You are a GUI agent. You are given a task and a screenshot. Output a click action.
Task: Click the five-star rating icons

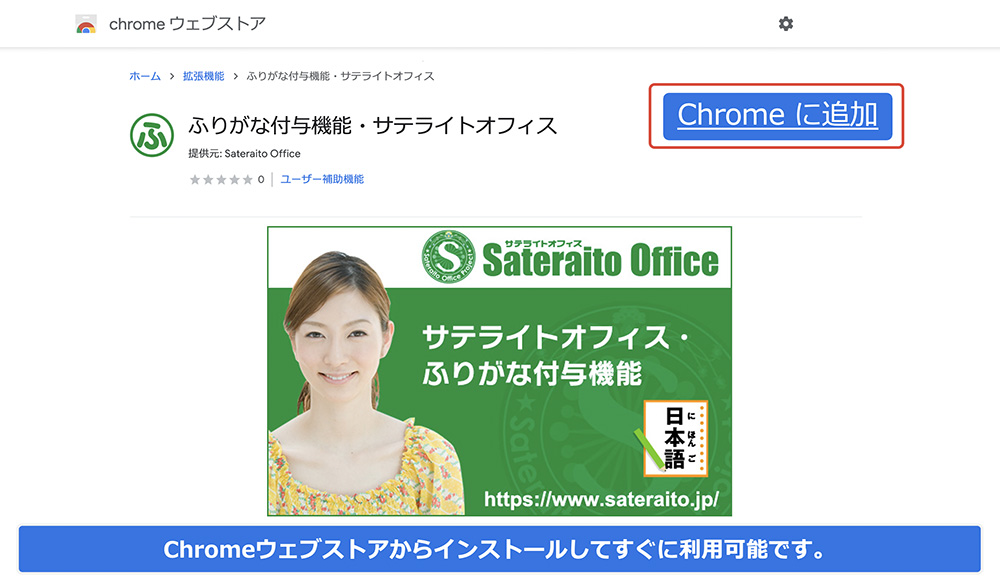point(221,180)
